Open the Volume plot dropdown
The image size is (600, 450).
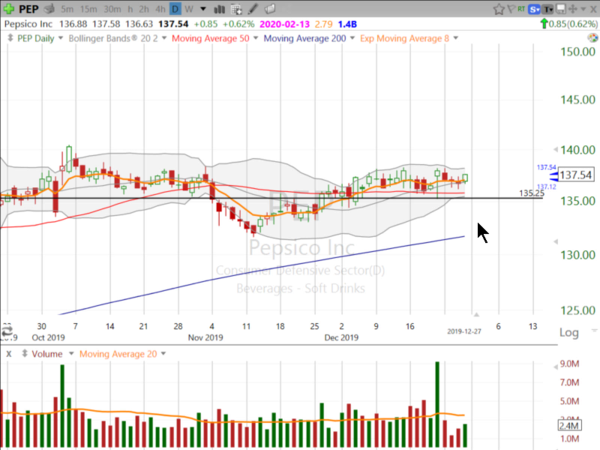tap(71, 354)
